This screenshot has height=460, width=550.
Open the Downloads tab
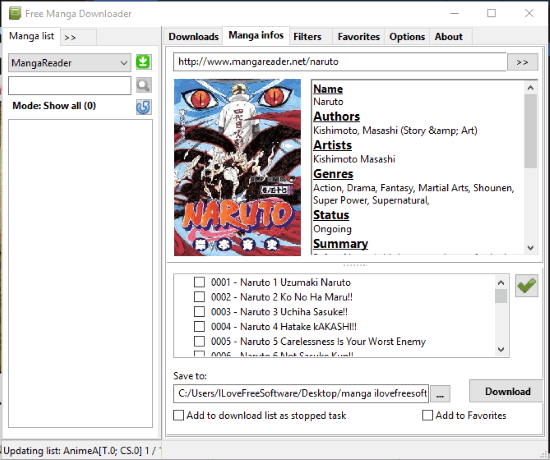pyautogui.click(x=193, y=36)
